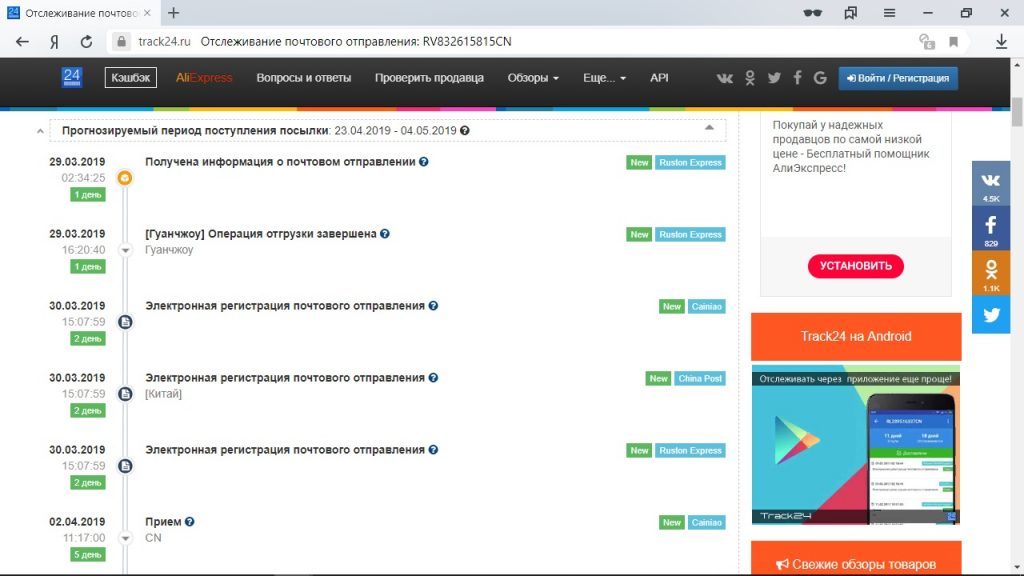Share via the blue Facebook side button

pos(991,230)
